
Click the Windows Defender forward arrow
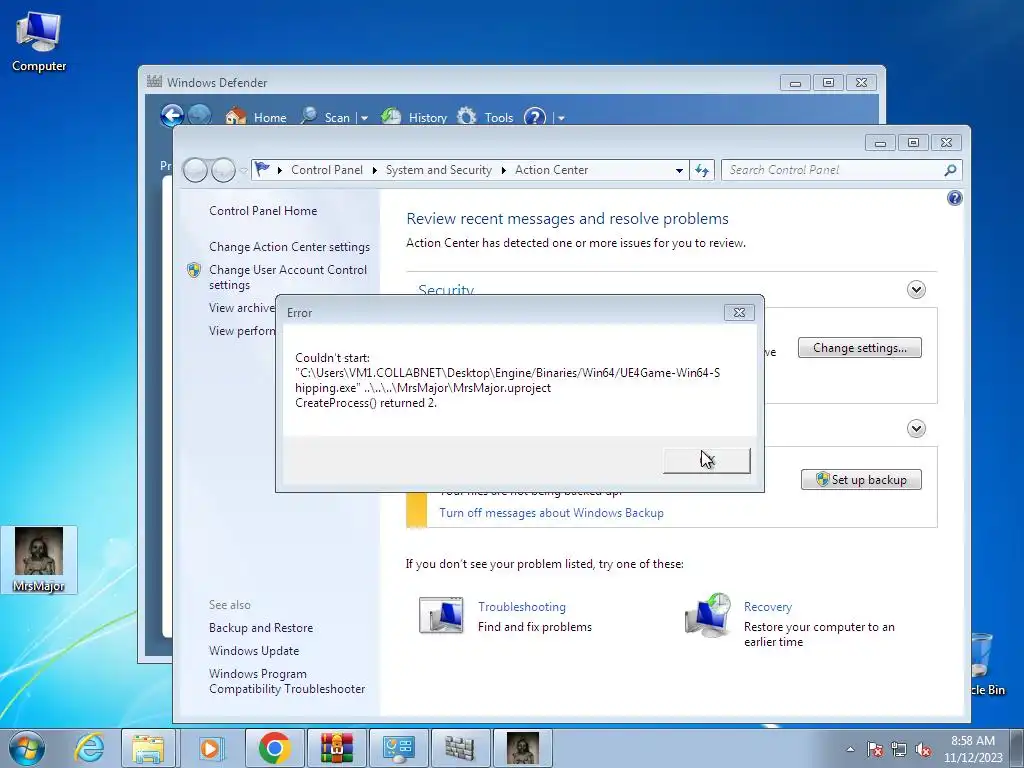coord(199,116)
